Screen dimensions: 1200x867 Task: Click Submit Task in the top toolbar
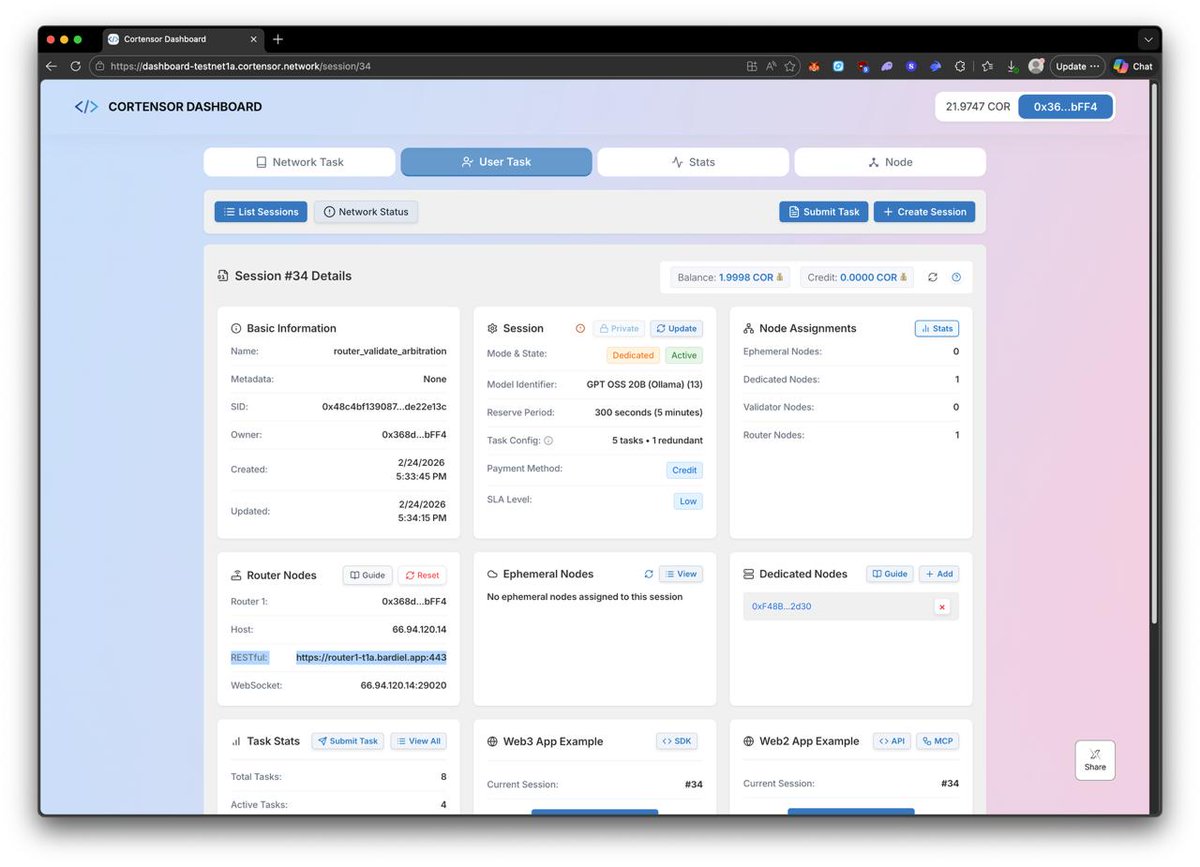(824, 212)
